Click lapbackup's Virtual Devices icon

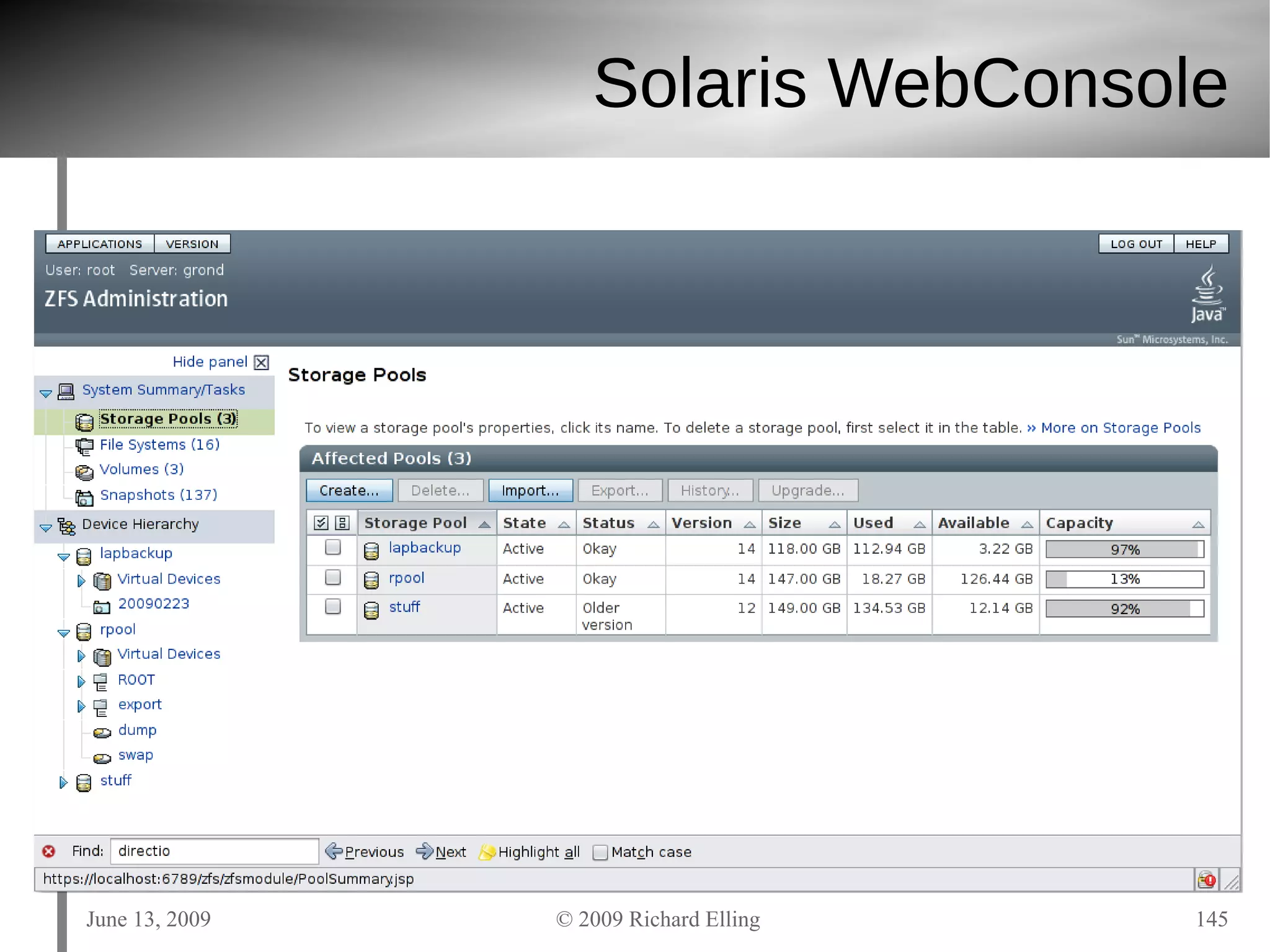(x=102, y=581)
